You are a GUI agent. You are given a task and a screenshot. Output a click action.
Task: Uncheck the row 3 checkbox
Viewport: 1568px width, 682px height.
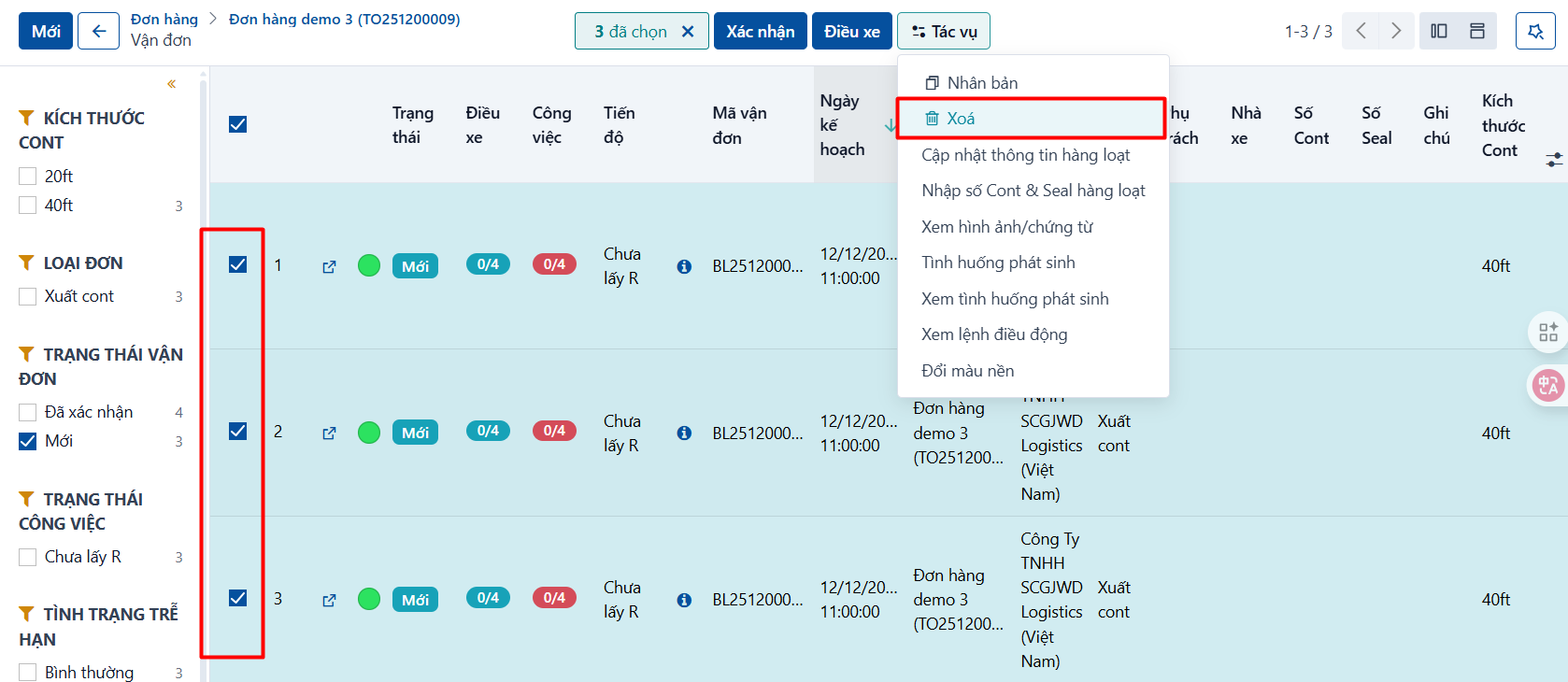238,598
